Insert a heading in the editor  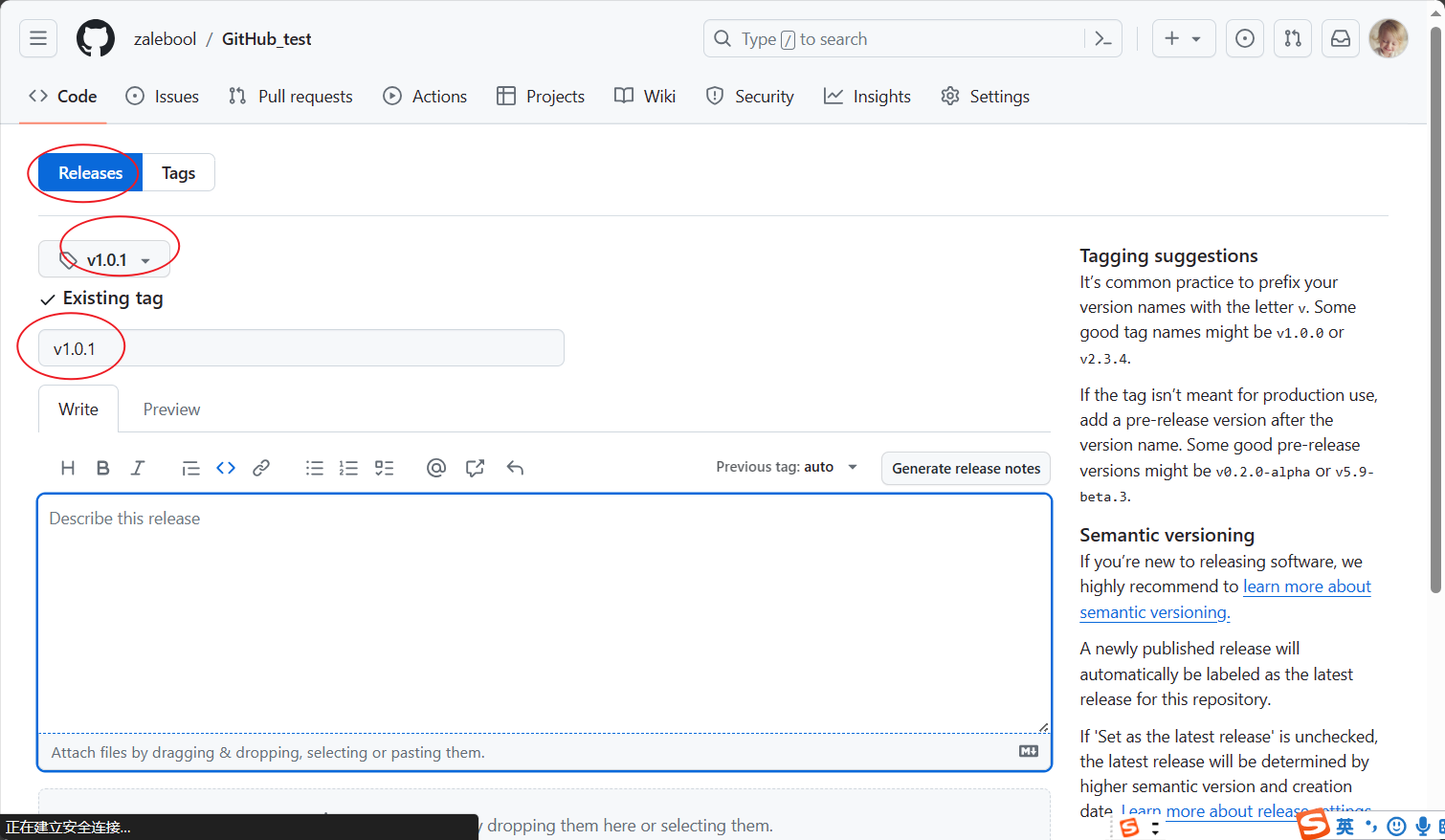[x=68, y=468]
